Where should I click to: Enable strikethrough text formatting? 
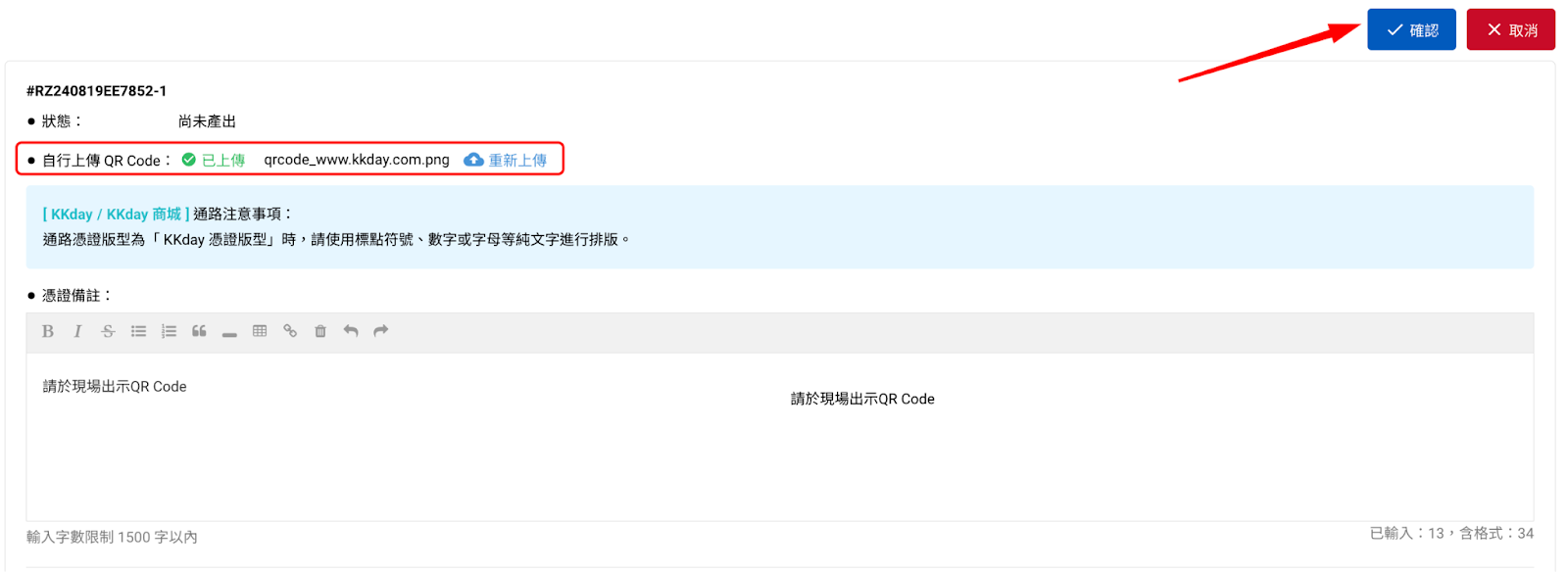[x=108, y=331]
